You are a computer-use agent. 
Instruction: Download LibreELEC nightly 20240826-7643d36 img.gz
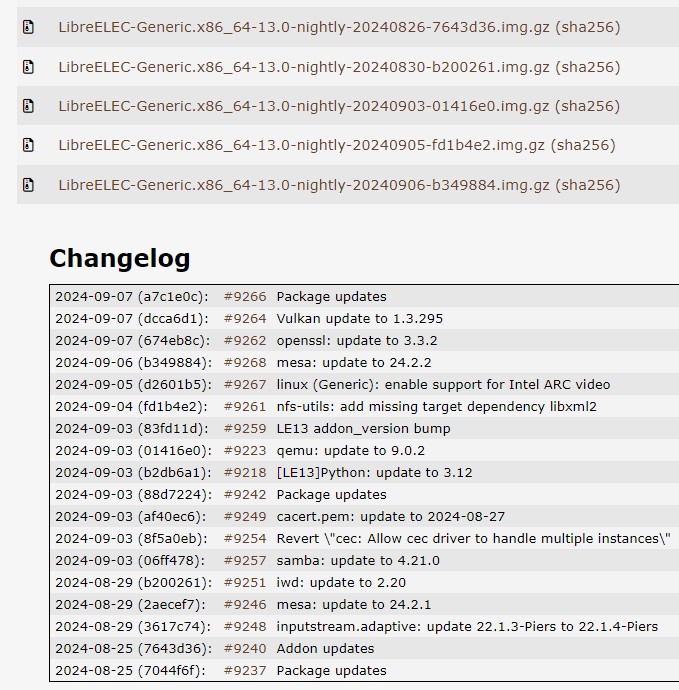click(x=303, y=27)
